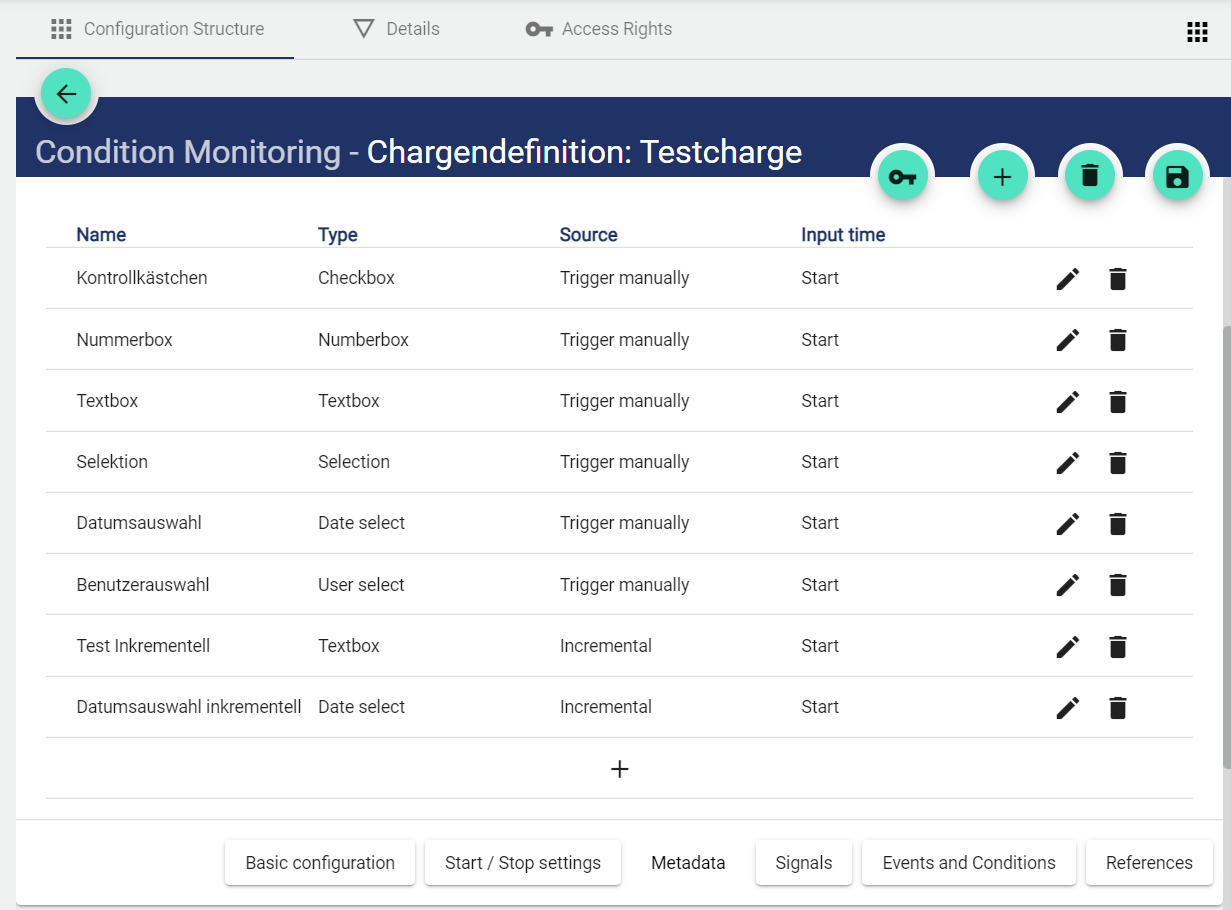
Task: Click the round plus add button in header
Action: point(1002,178)
